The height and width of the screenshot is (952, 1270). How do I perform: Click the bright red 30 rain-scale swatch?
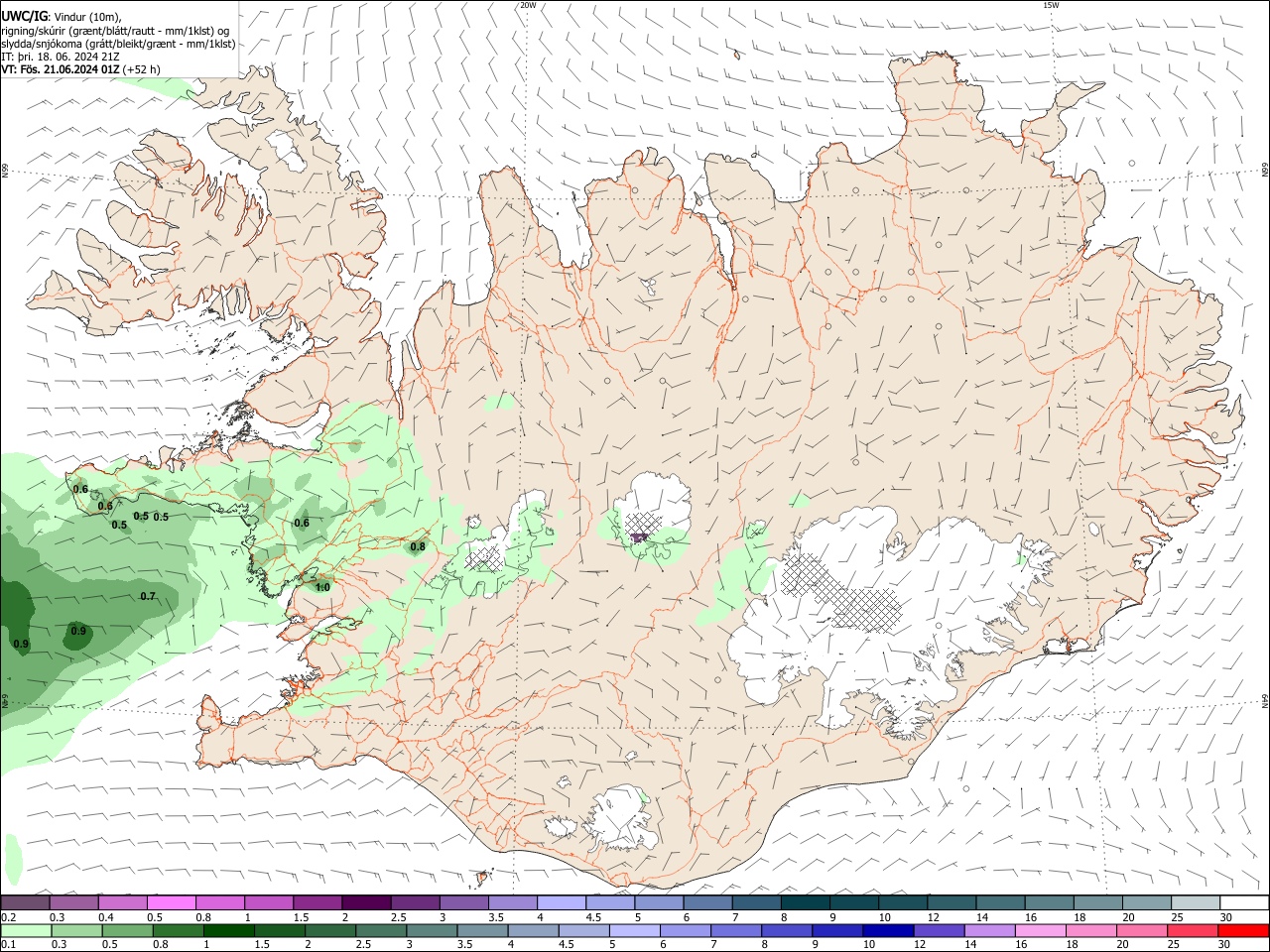[1244, 930]
